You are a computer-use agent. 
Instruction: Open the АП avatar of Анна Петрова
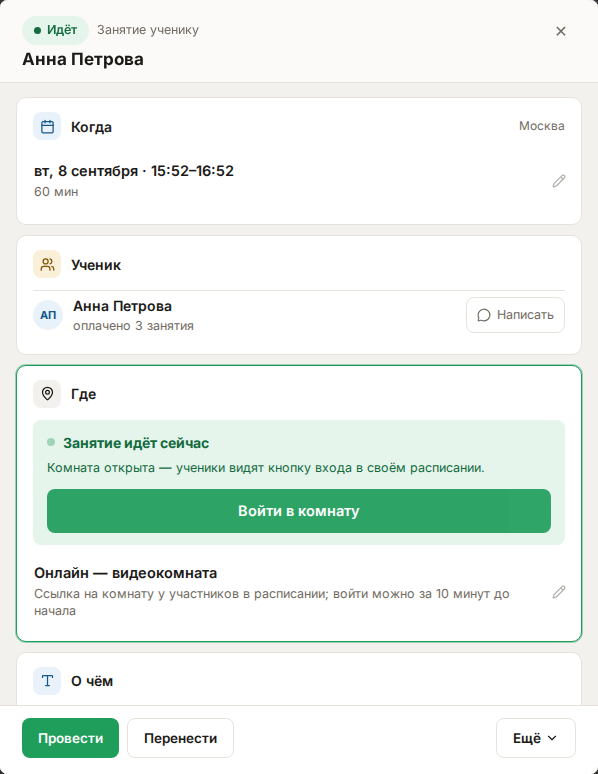(x=48, y=315)
